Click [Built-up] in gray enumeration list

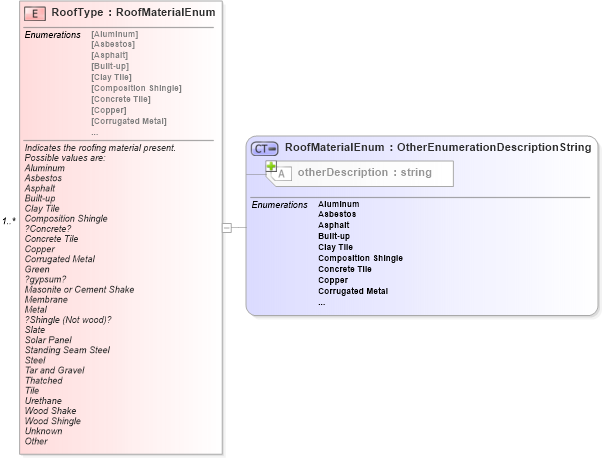(x=110, y=66)
